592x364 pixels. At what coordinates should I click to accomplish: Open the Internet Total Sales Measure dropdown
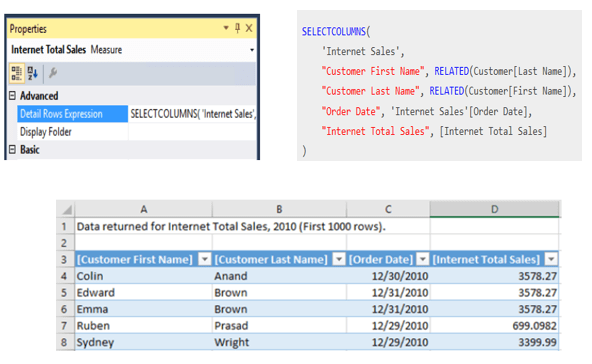252,50
